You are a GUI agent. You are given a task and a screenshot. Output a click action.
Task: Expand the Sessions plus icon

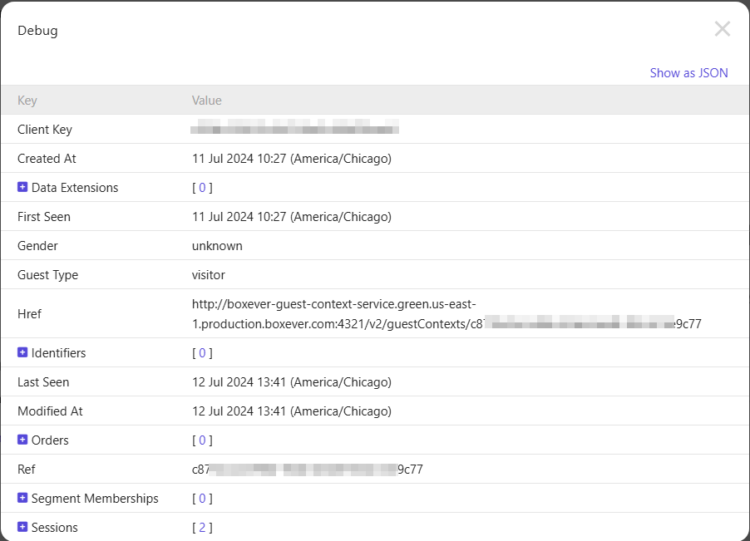pos(22,527)
